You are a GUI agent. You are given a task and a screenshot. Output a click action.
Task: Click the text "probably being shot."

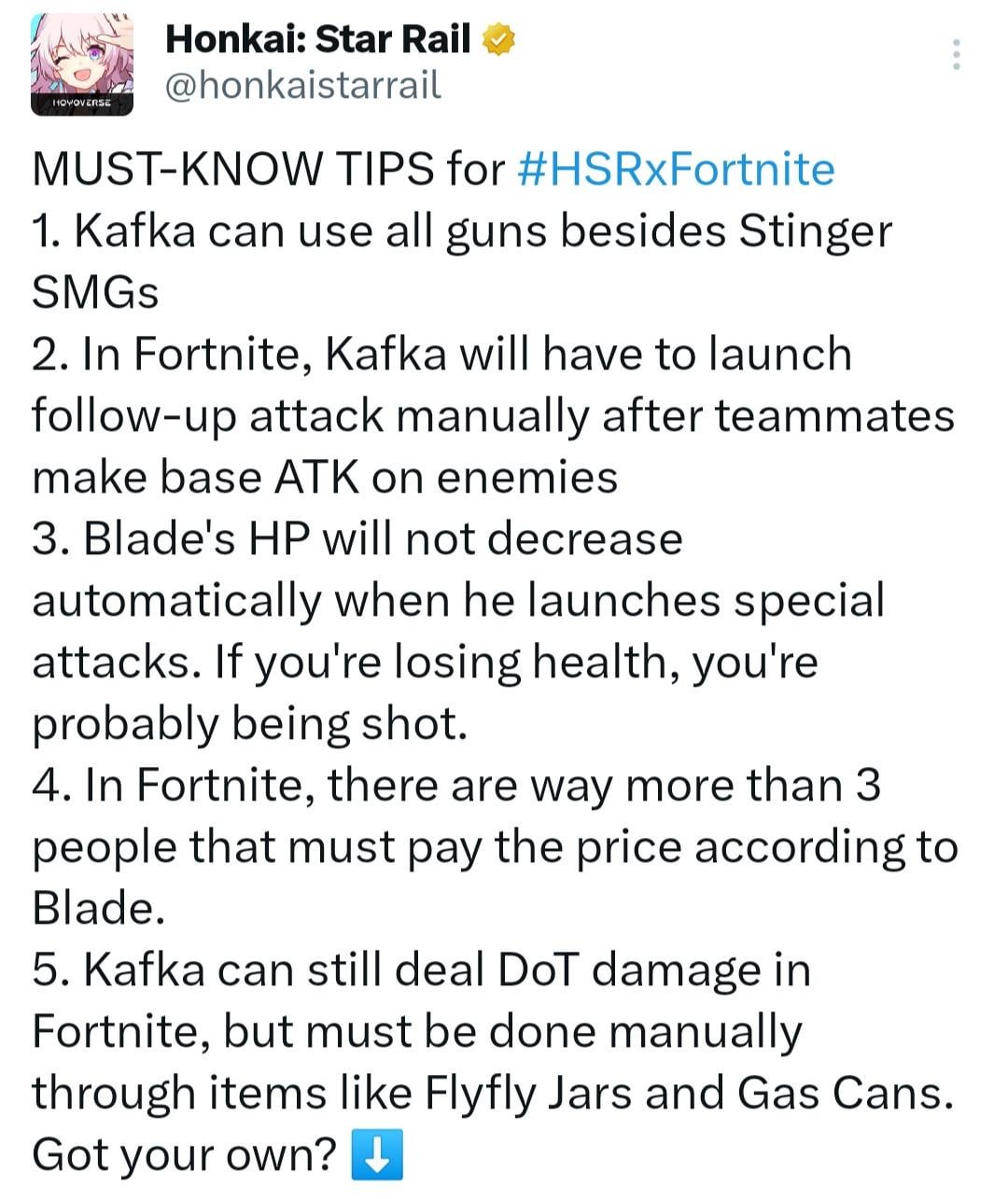249,723
